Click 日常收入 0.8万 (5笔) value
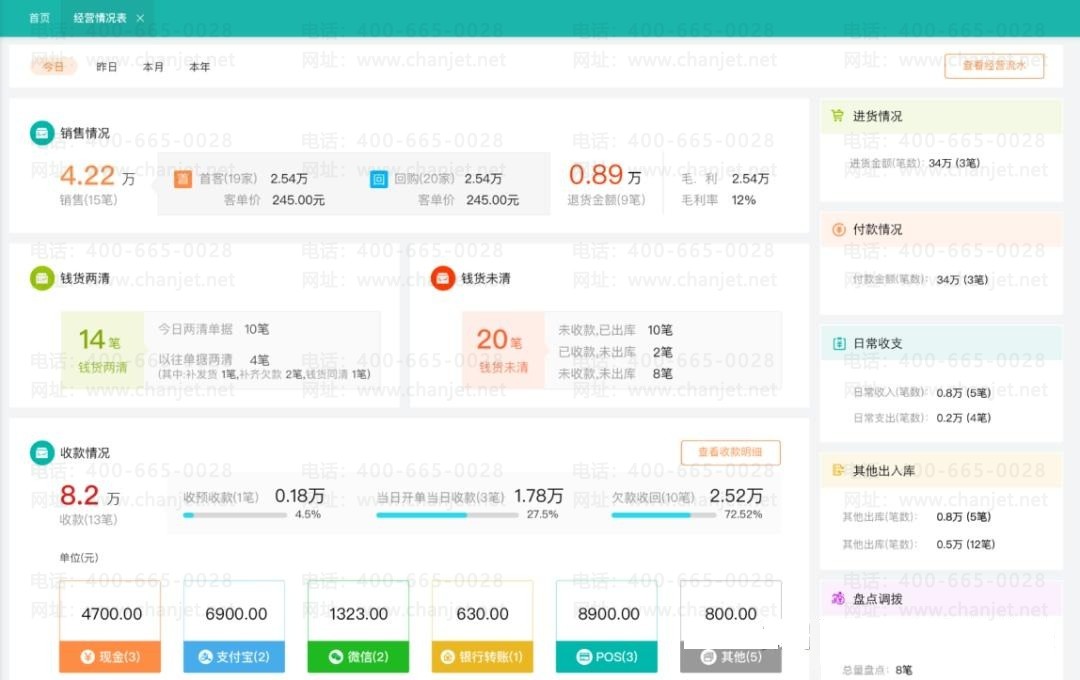 click(964, 393)
